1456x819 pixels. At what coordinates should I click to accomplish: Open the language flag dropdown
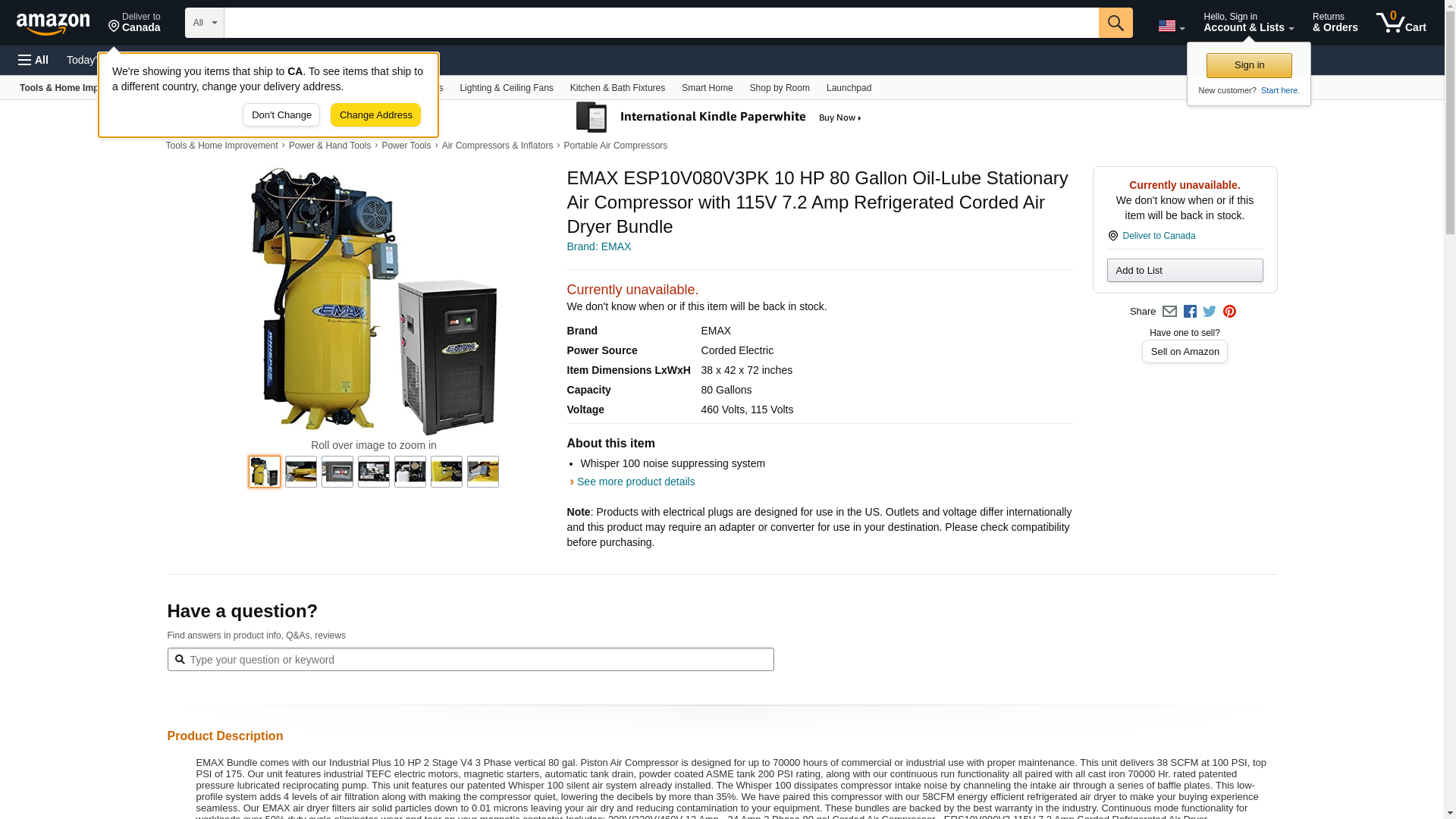(1171, 26)
